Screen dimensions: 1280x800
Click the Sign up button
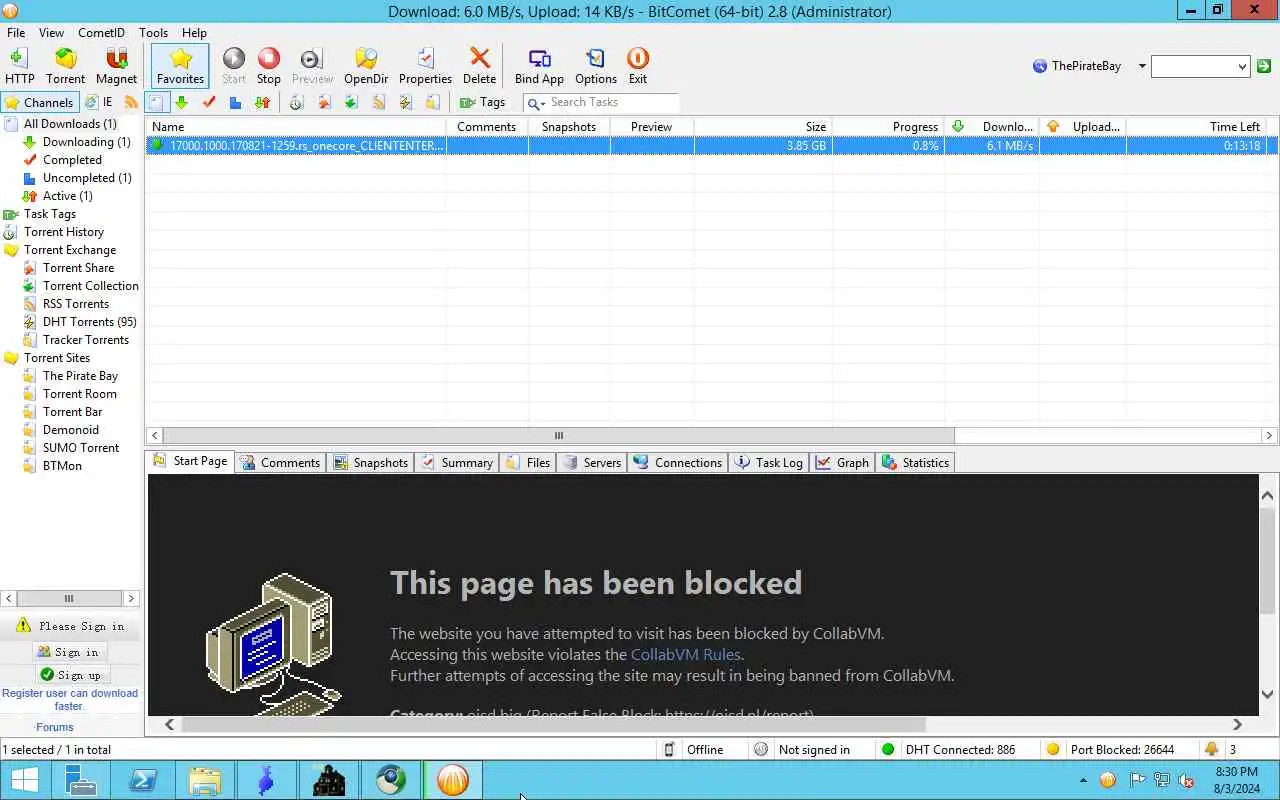point(70,675)
